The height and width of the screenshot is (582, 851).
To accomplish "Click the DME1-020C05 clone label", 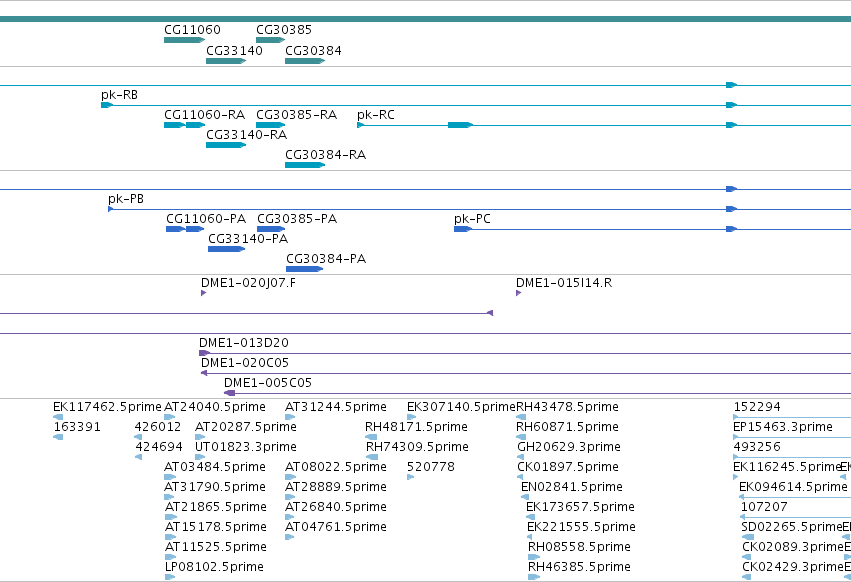I will [245, 363].
